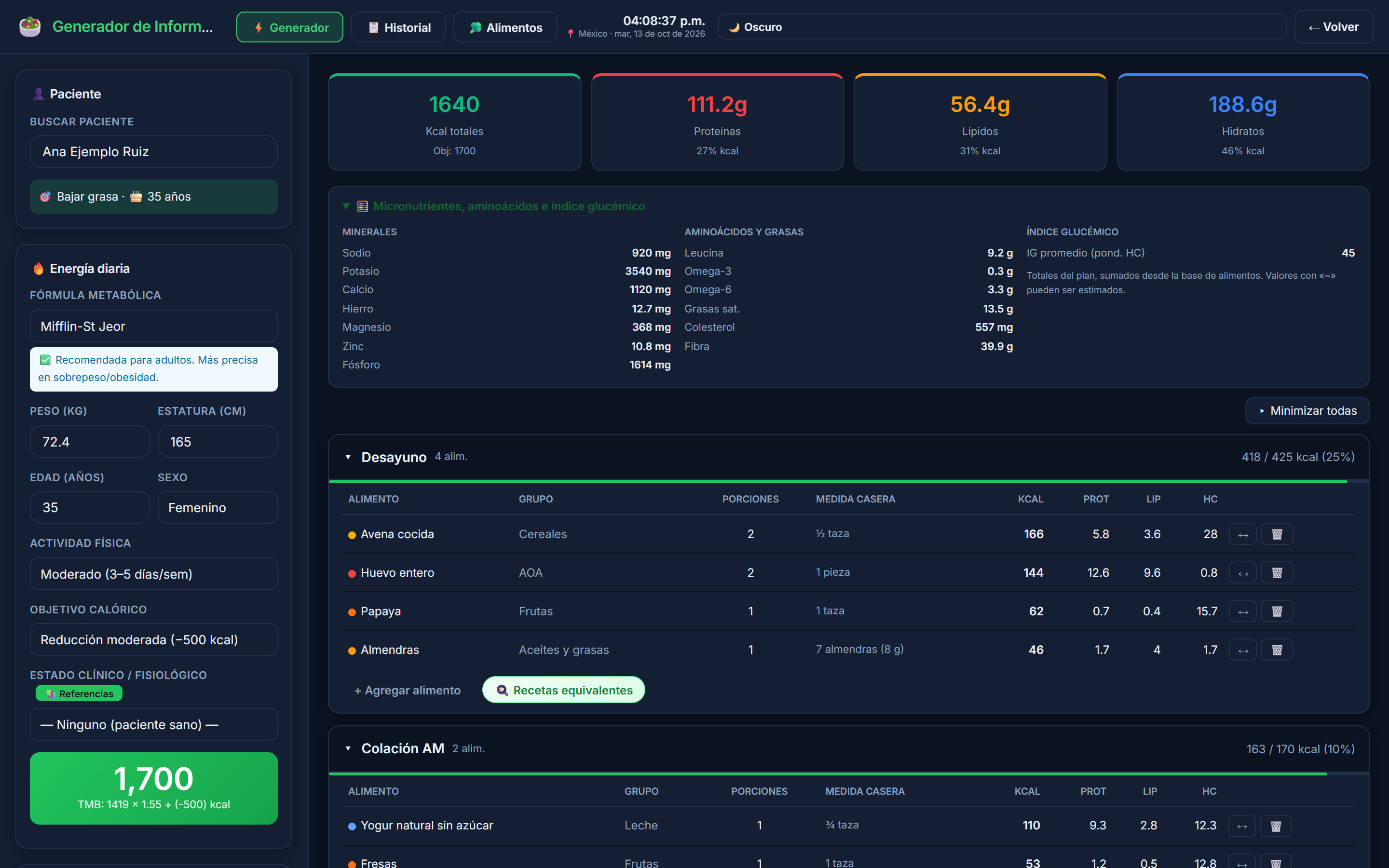
Task: Click the Volver back button
Action: click(x=1334, y=27)
